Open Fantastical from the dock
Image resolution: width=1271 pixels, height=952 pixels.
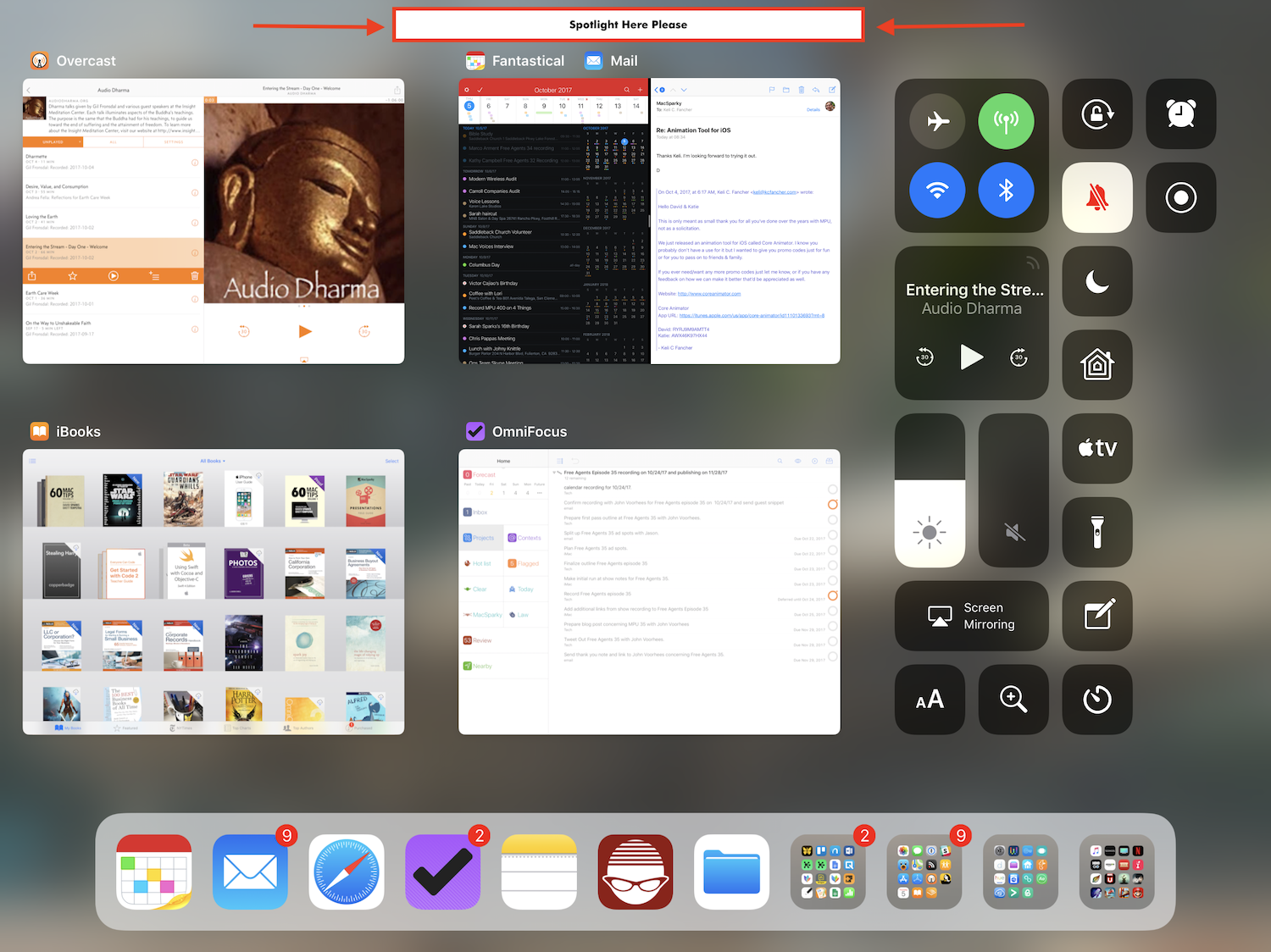click(154, 872)
